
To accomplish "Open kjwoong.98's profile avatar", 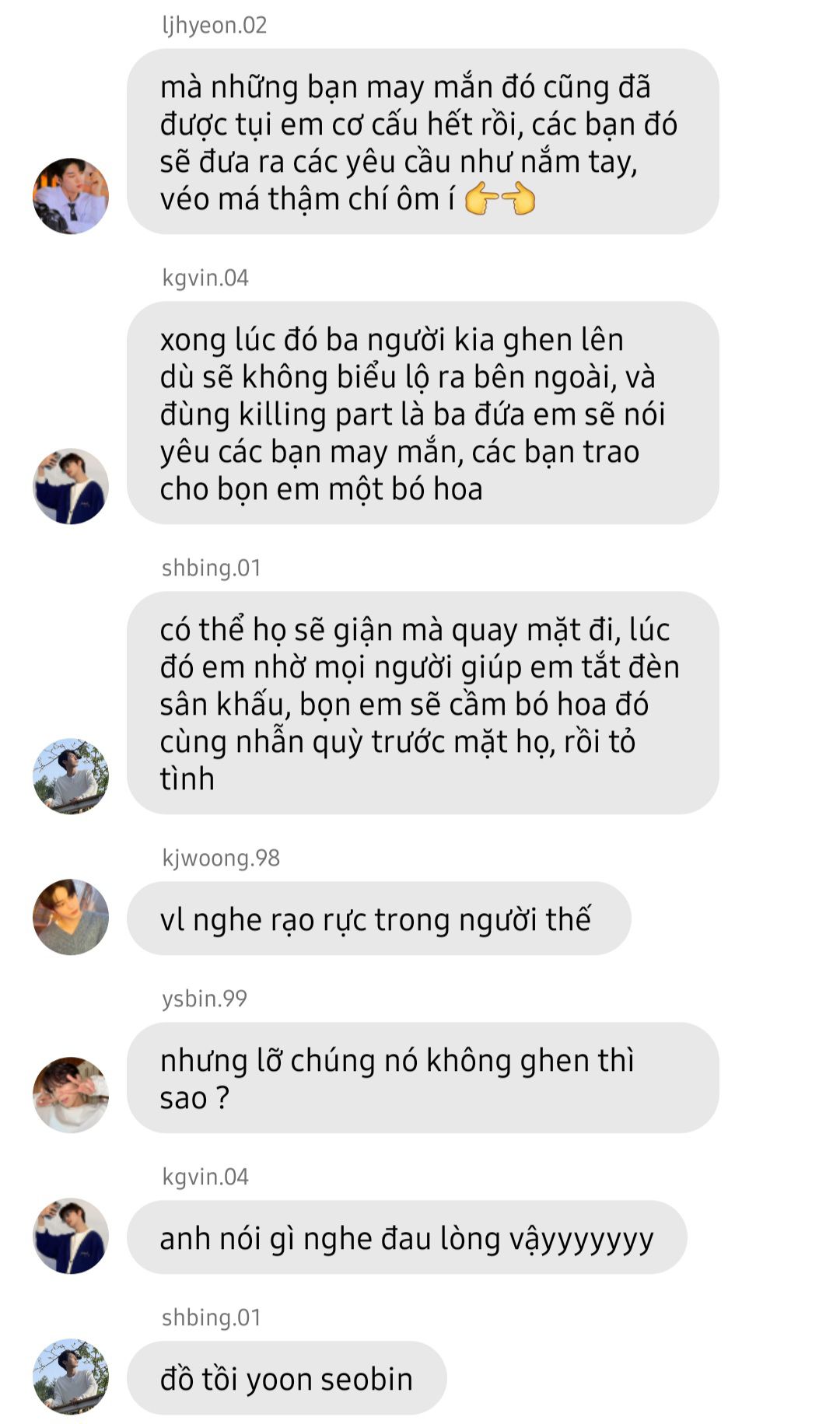I will pos(71,917).
